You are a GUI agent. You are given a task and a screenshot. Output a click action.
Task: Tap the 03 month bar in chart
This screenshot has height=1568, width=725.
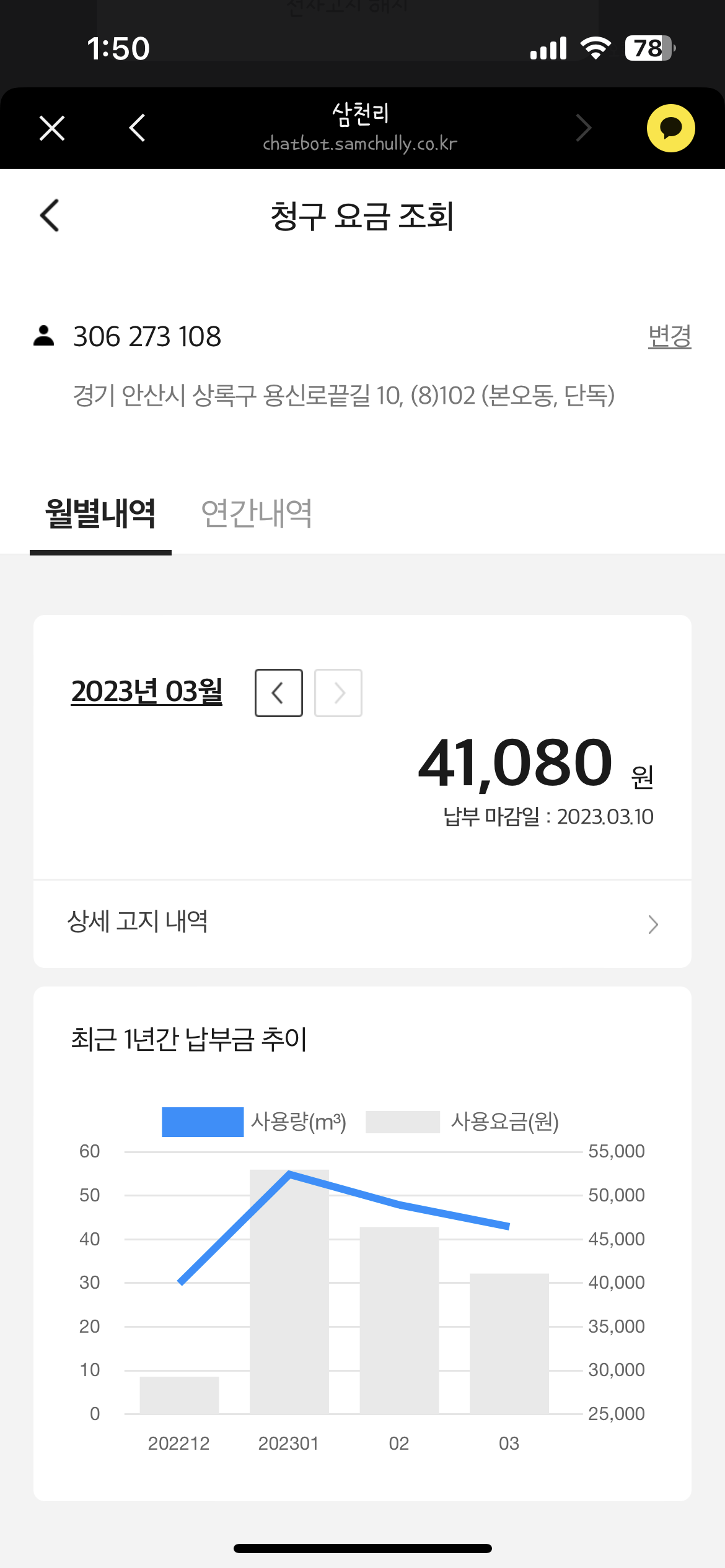pyautogui.click(x=509, y=1344)
